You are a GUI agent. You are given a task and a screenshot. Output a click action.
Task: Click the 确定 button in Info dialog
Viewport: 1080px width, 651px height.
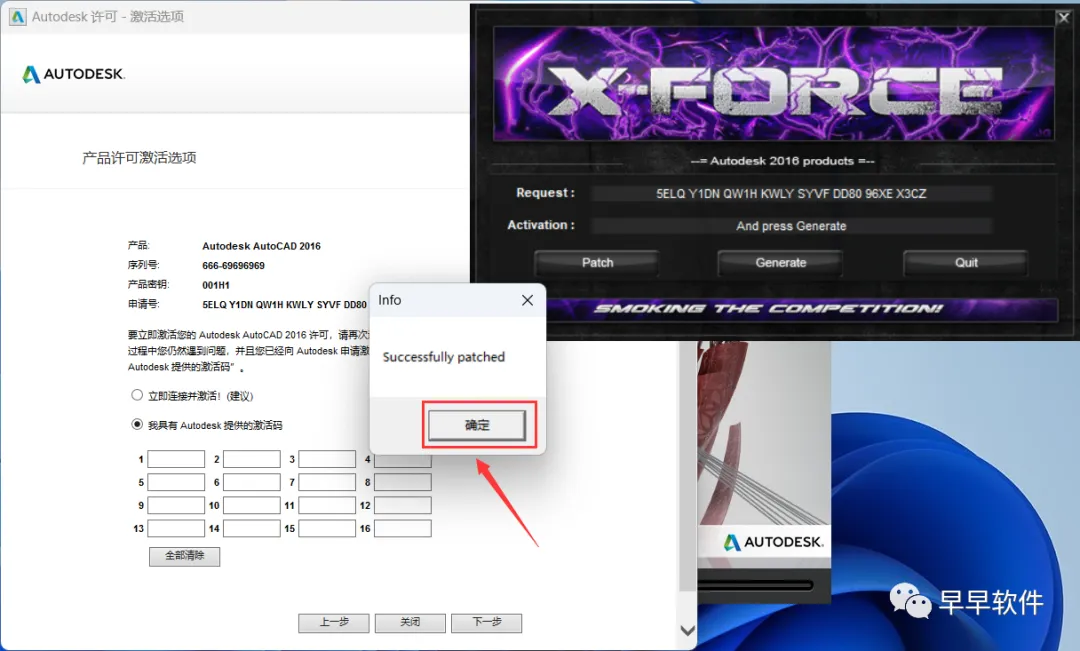click(477, 425)
